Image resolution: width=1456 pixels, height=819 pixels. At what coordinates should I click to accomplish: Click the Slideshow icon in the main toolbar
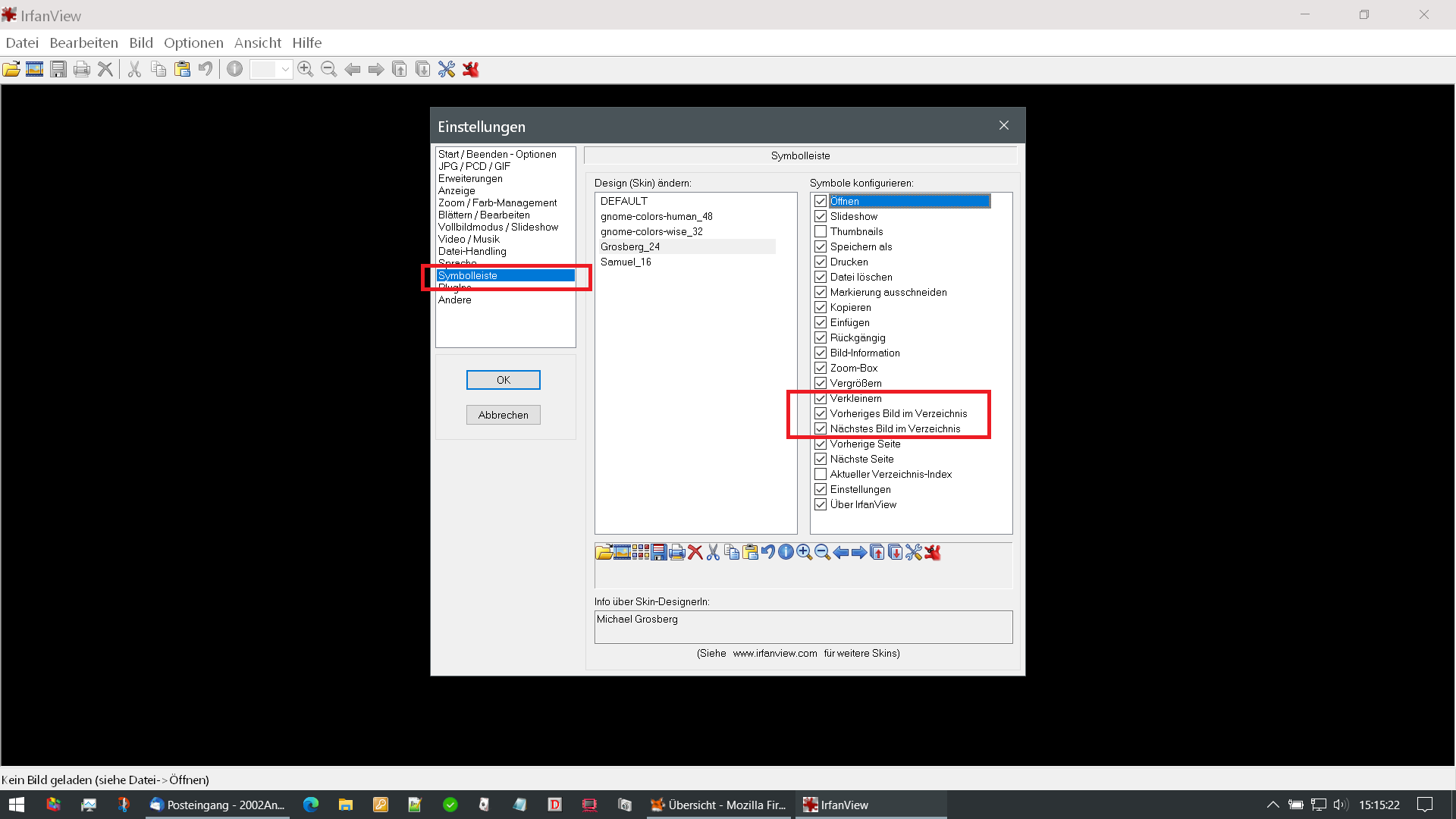35,70
